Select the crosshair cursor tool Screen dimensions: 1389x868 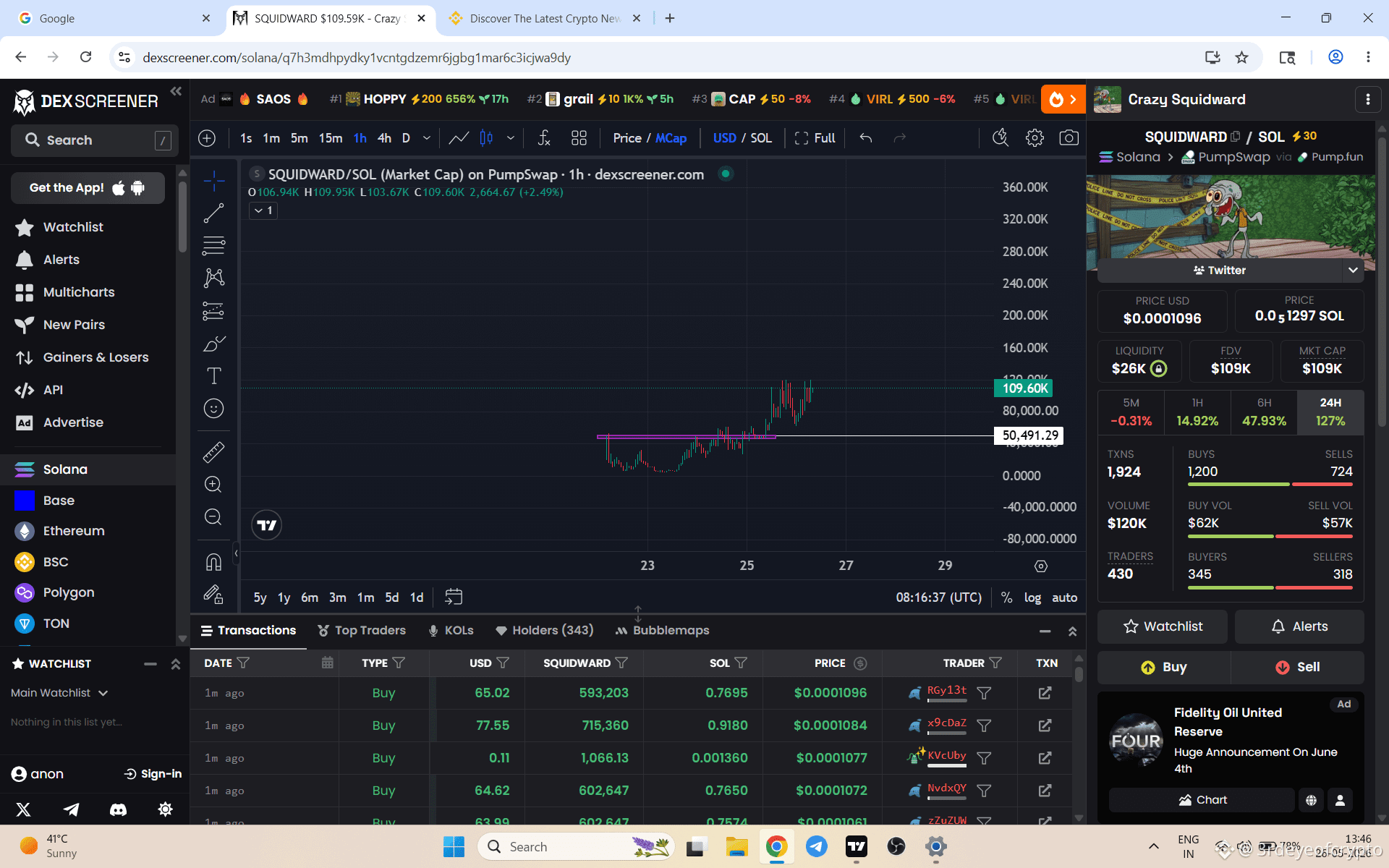point(213,181)
